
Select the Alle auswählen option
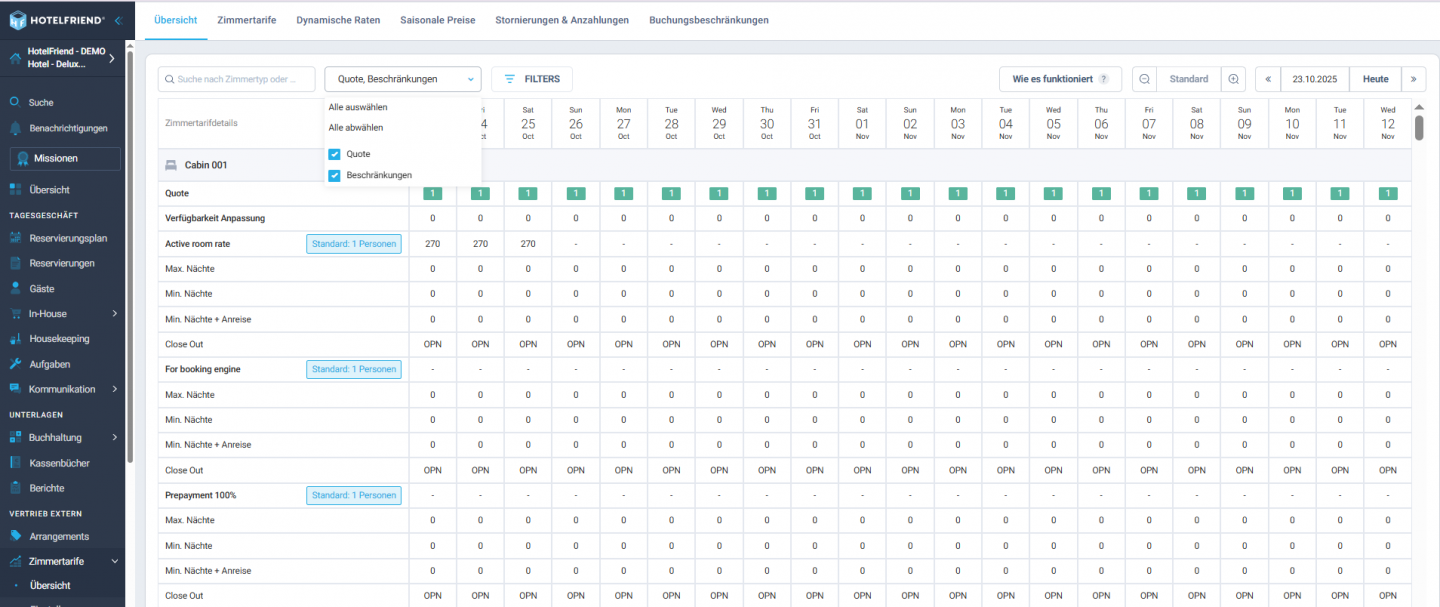tap(358, 107)
